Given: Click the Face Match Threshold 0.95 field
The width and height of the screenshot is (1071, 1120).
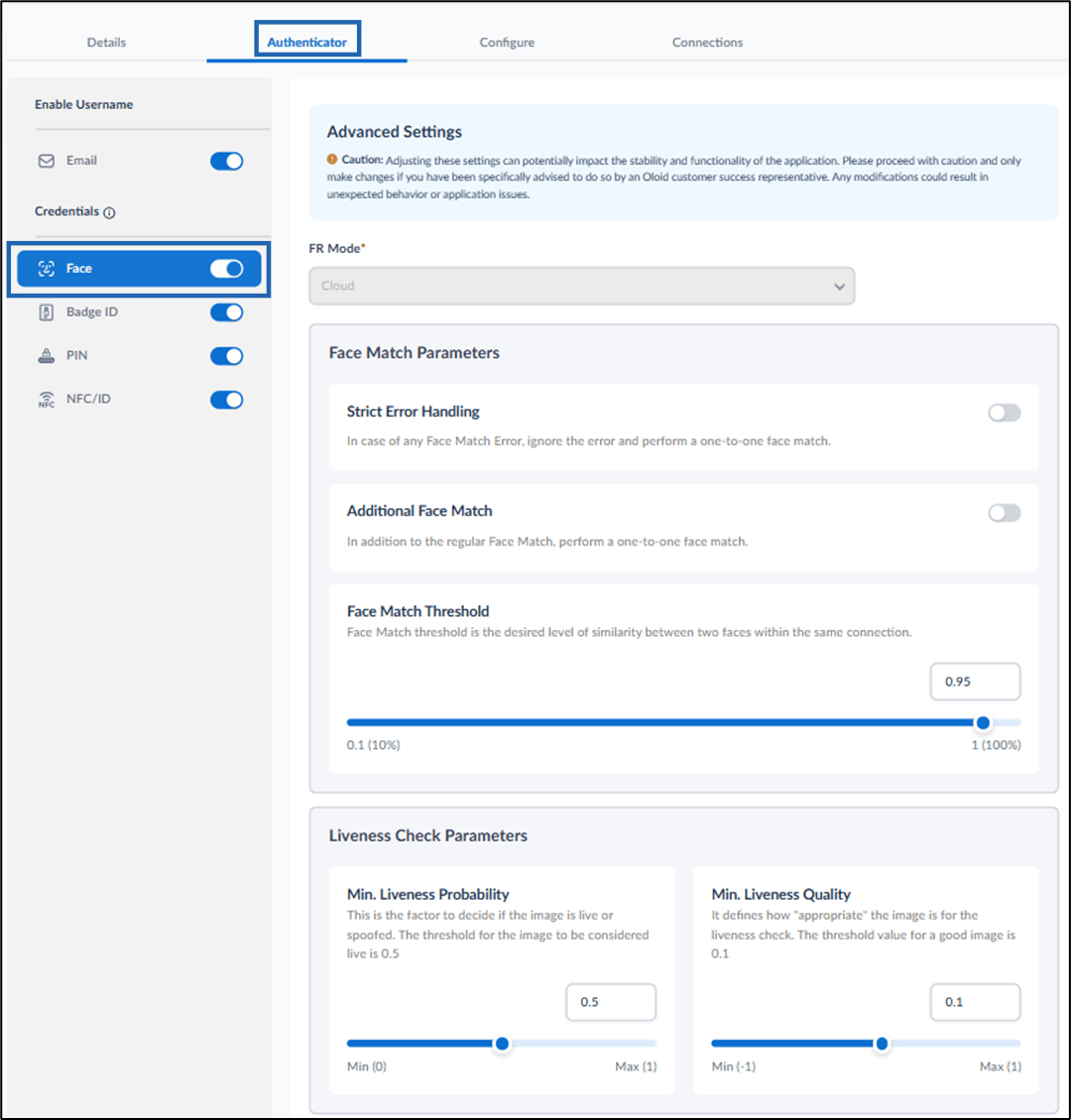Looking at the screenshot, I should [x=976, y=682].
